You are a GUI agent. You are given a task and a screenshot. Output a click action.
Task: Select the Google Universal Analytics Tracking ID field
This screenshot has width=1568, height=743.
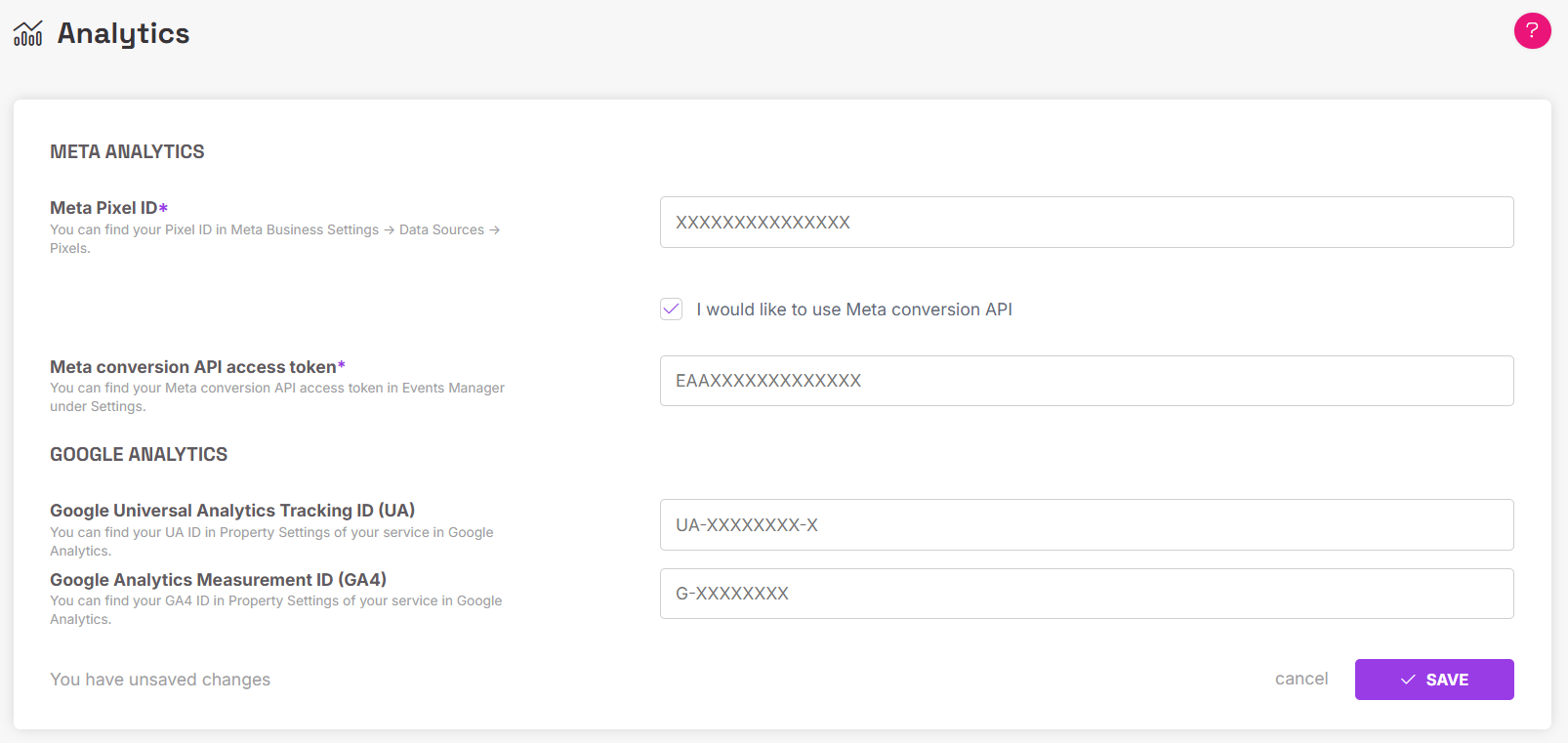1086,525
